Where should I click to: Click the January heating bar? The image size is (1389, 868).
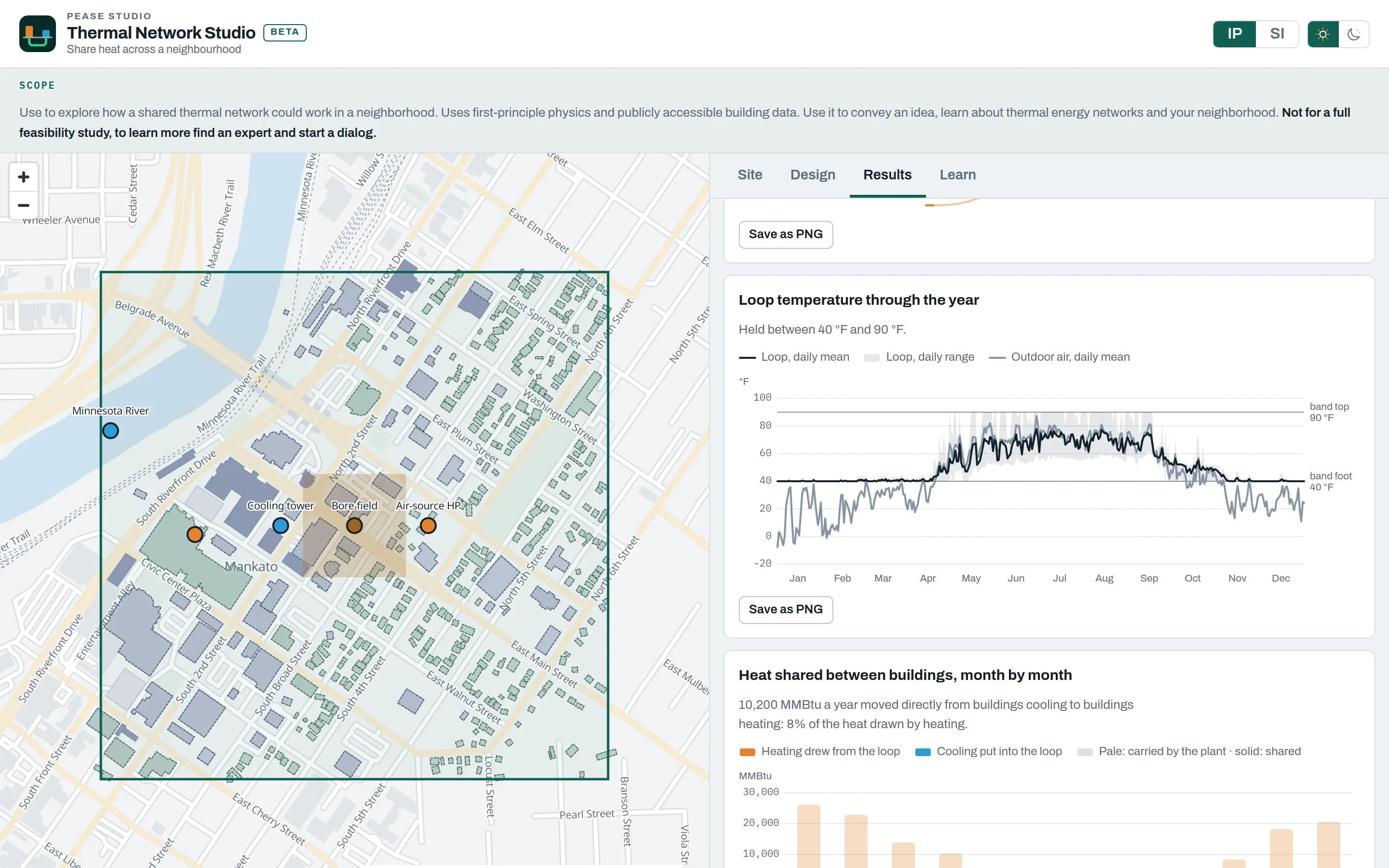tap(808, 837)
